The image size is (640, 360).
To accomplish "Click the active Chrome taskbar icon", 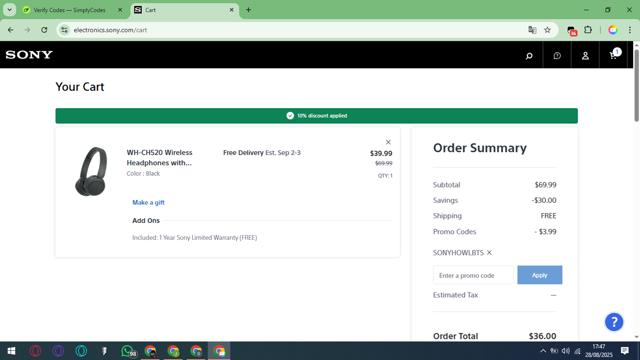I will pos(219,351).
